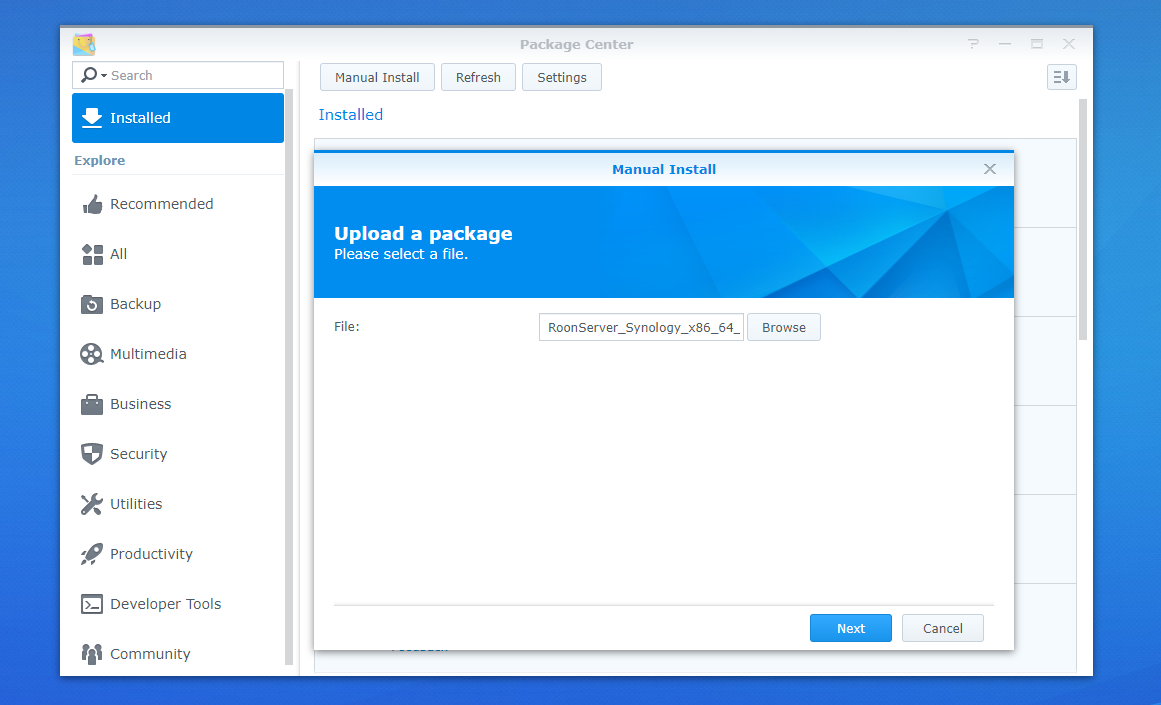The width and height of the screenshot is (1161, 705).
Task: Select the Backup category icon
Action: tap(92, 304)
